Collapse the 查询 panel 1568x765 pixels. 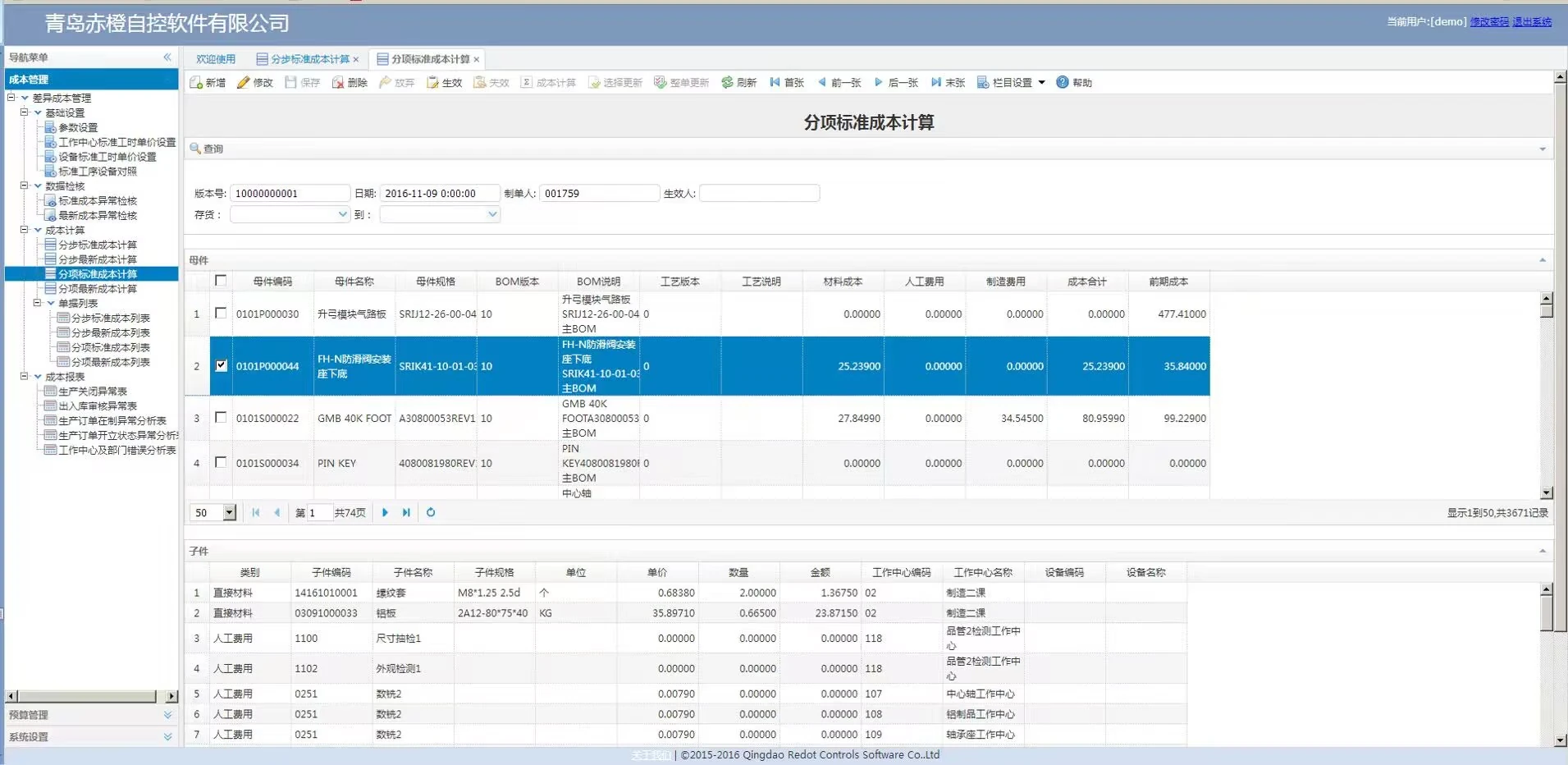[x=1543, y=149]
